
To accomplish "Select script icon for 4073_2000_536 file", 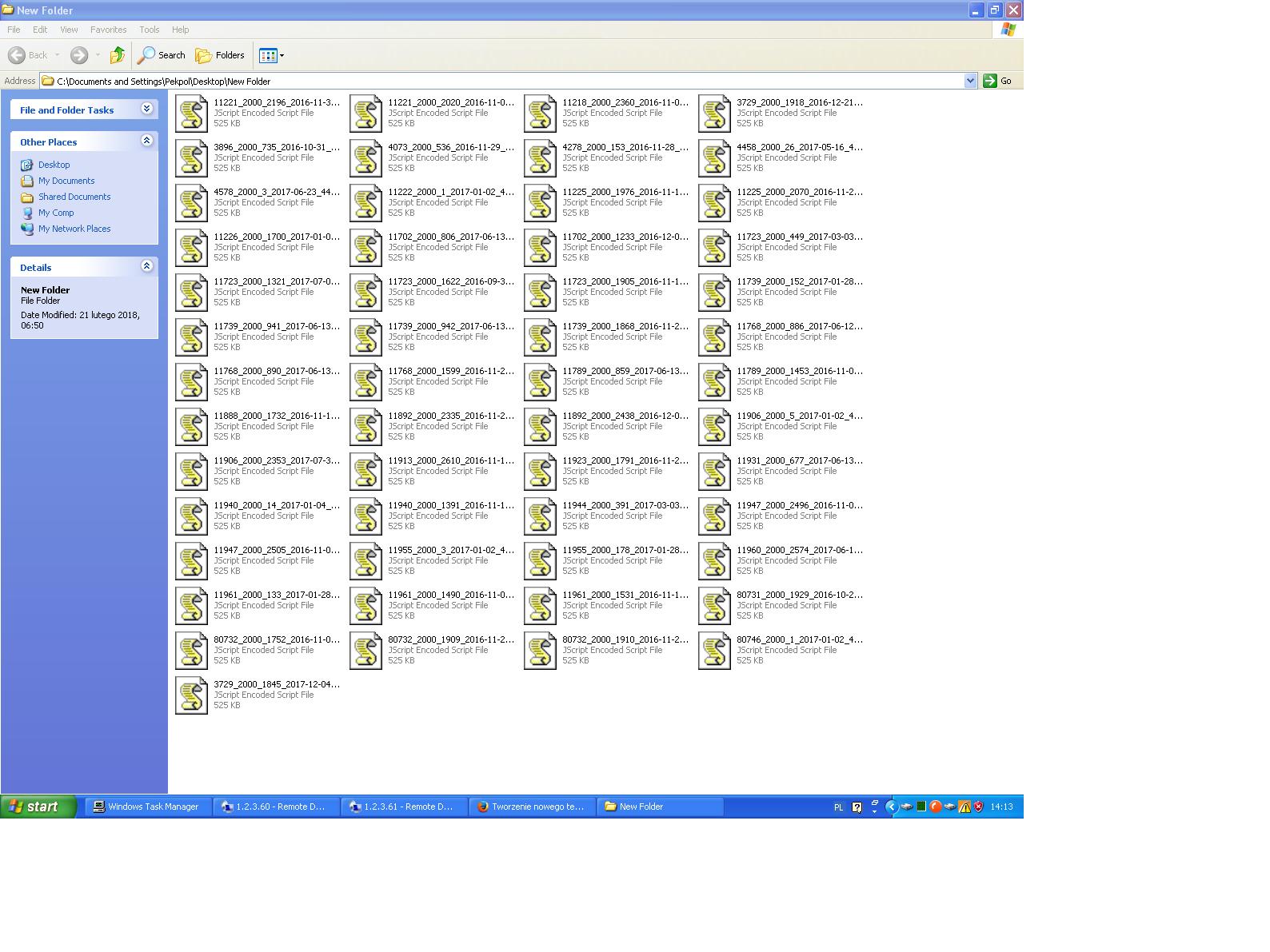I will click(x=365, y=158).
